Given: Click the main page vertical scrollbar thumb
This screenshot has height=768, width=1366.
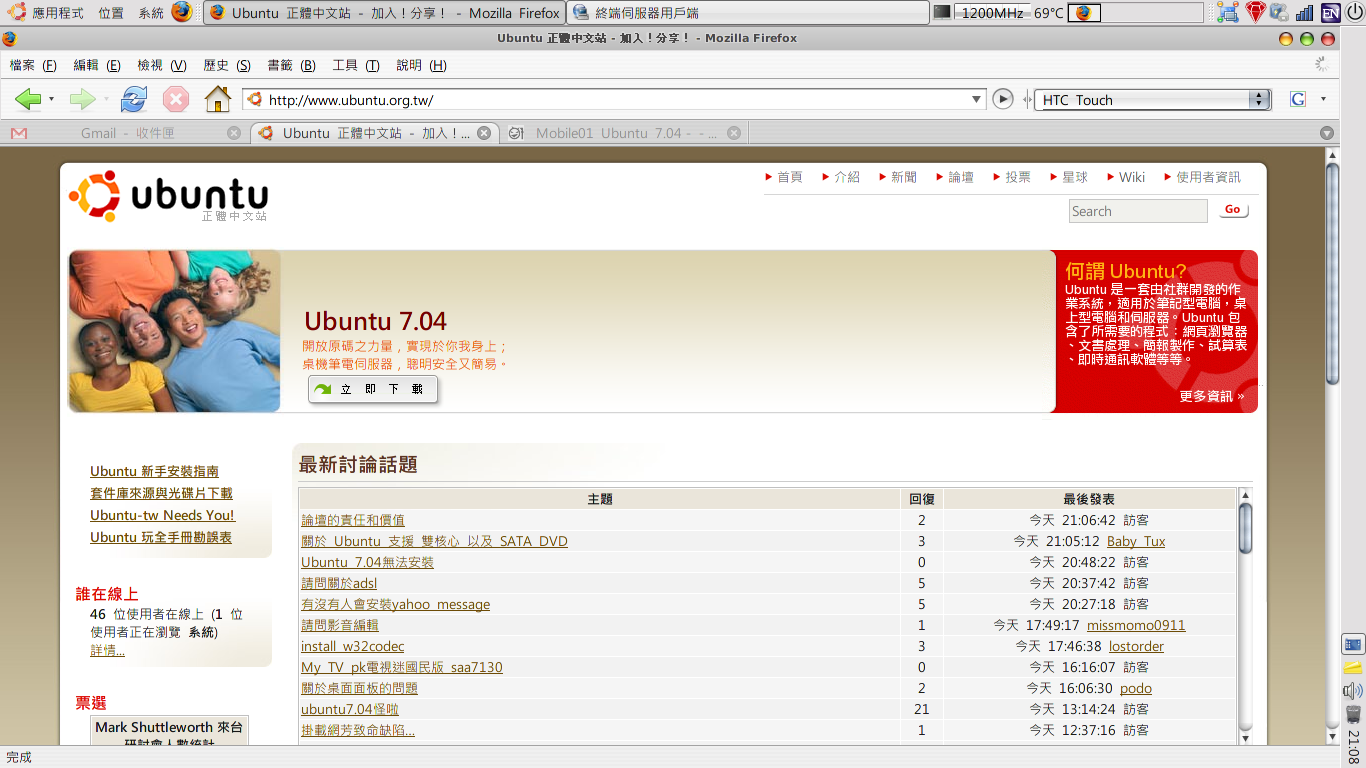Looking at the screenshot, I should pos(1332,272).
